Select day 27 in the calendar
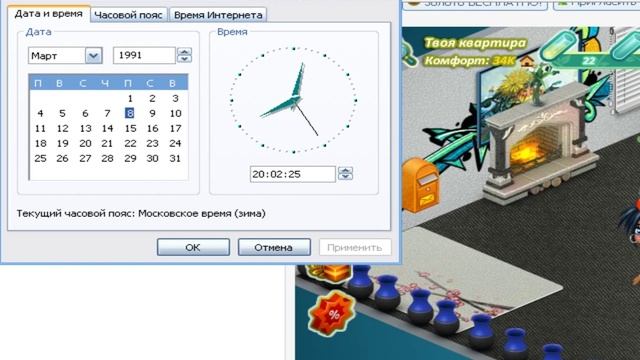Screen dimensions: 640x360 click(85, 158)
